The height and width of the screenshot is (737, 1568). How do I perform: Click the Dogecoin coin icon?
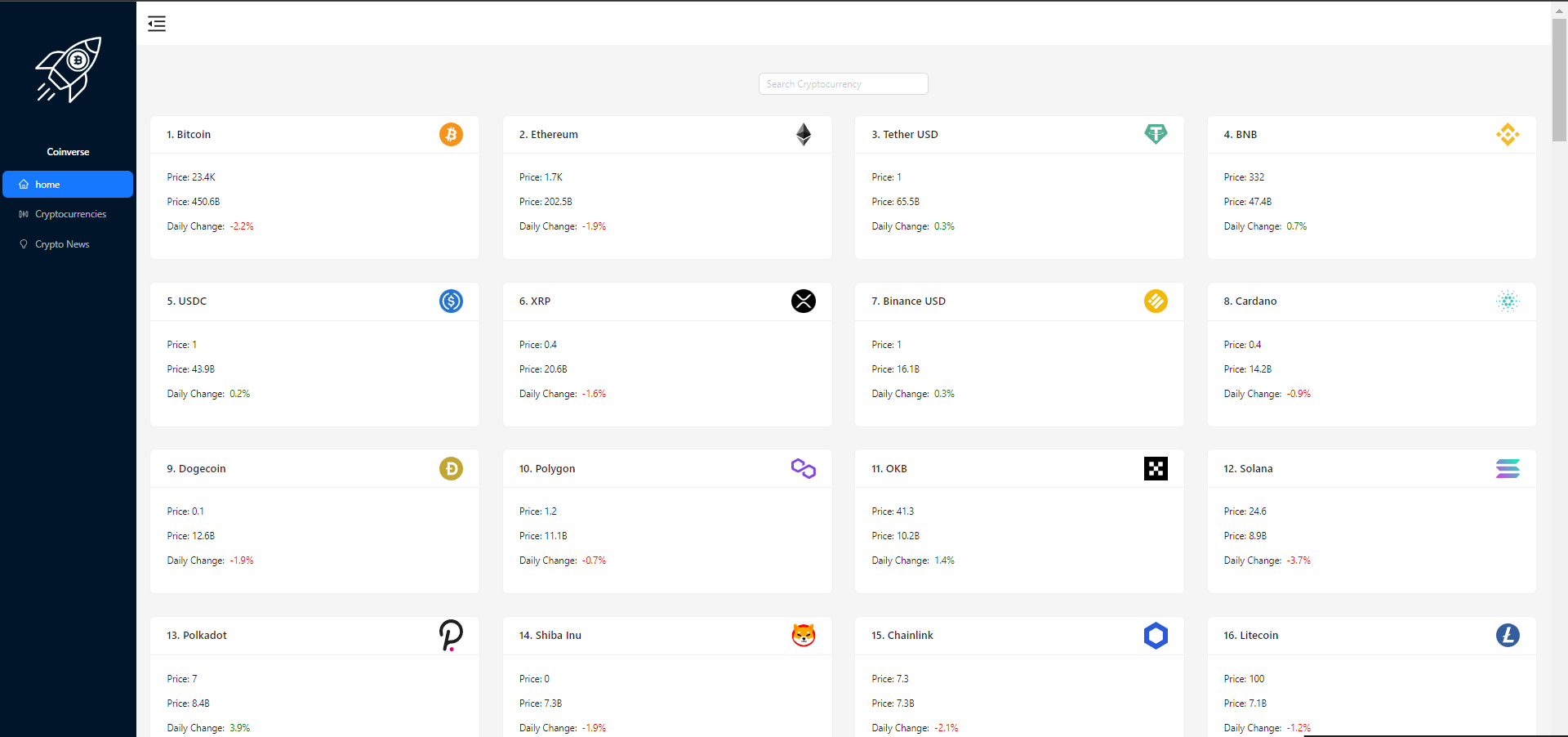click(451, 468)
